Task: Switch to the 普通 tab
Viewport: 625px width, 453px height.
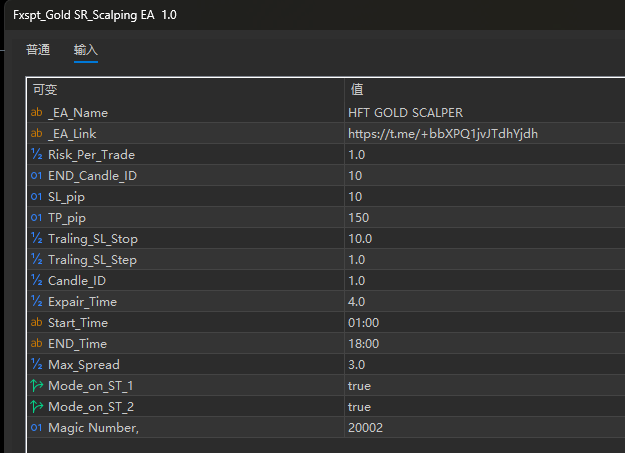Action: point(38,49)
